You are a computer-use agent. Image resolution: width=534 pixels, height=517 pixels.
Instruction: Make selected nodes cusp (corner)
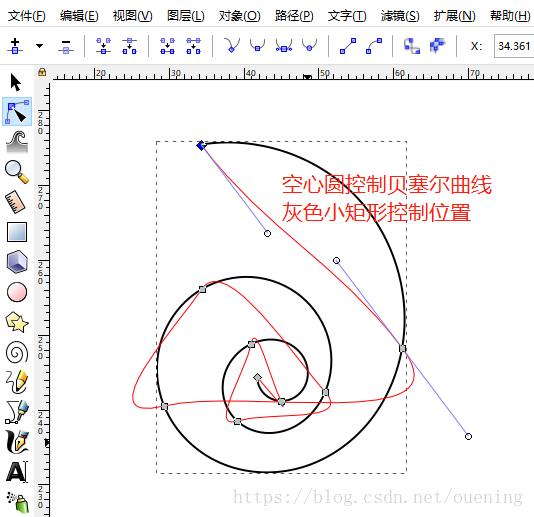coord(232,45)
